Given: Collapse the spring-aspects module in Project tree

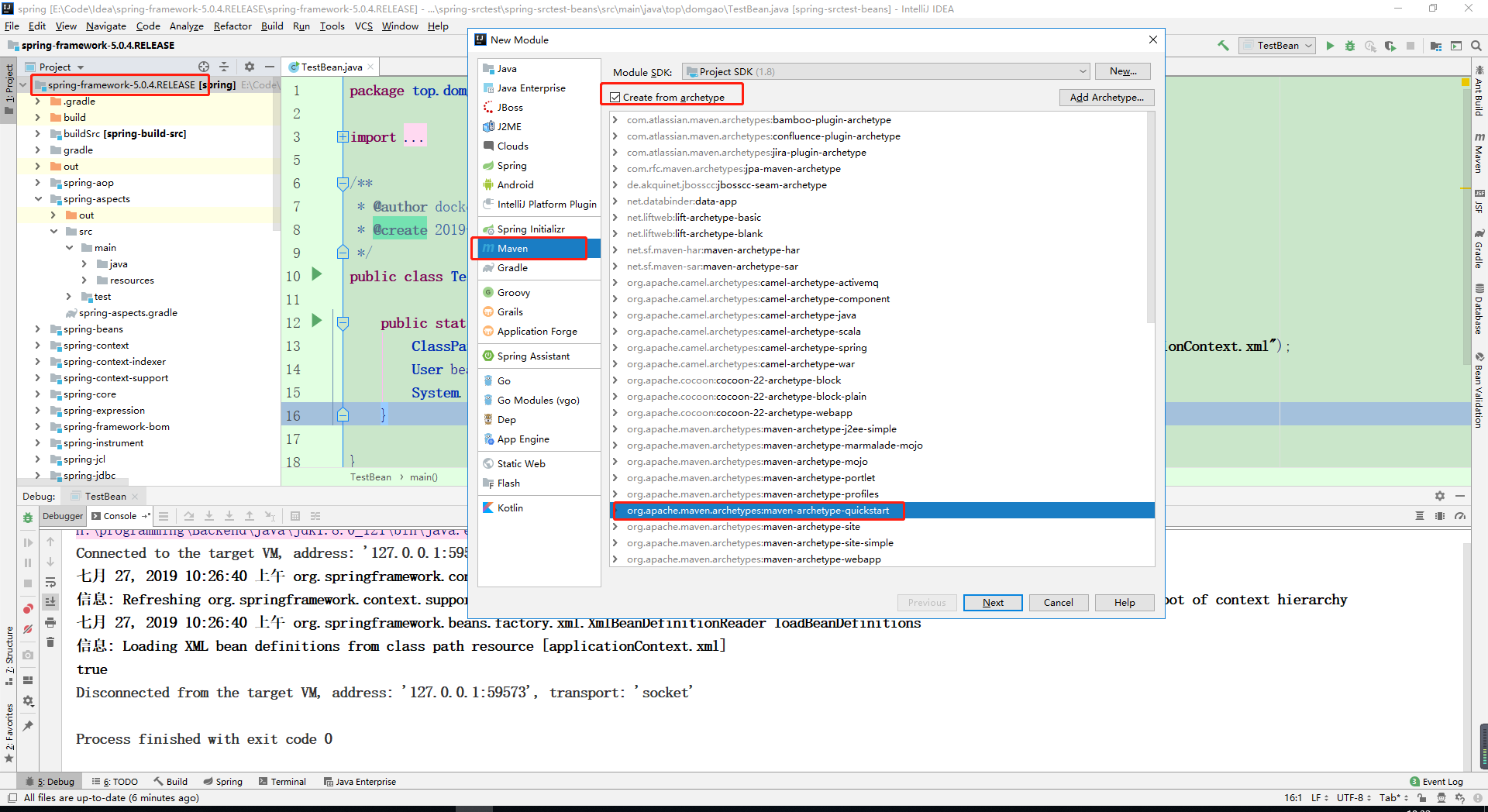Looking at the screenshot, I should 37,199.
